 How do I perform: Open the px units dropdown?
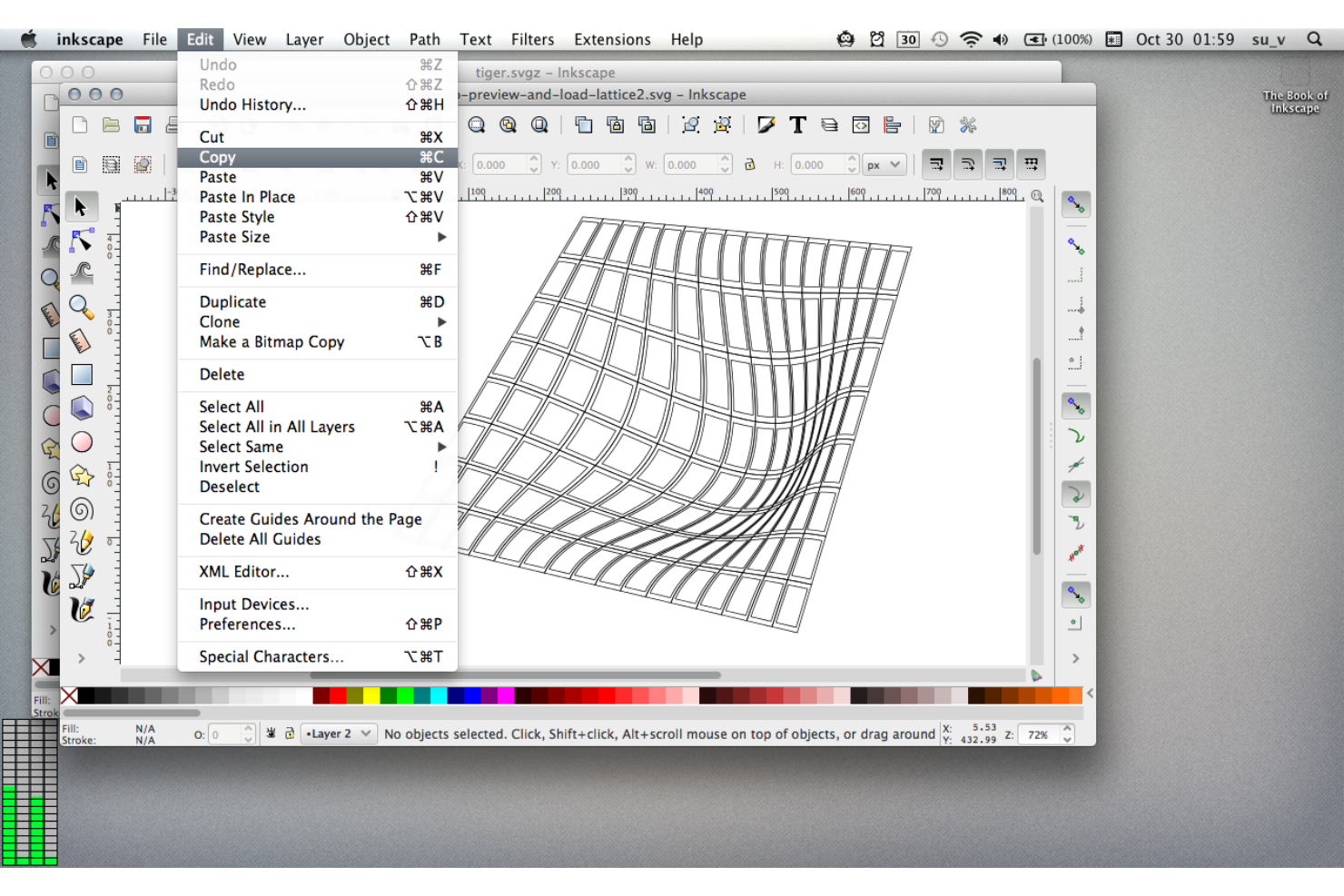click(x=884, y=164)
